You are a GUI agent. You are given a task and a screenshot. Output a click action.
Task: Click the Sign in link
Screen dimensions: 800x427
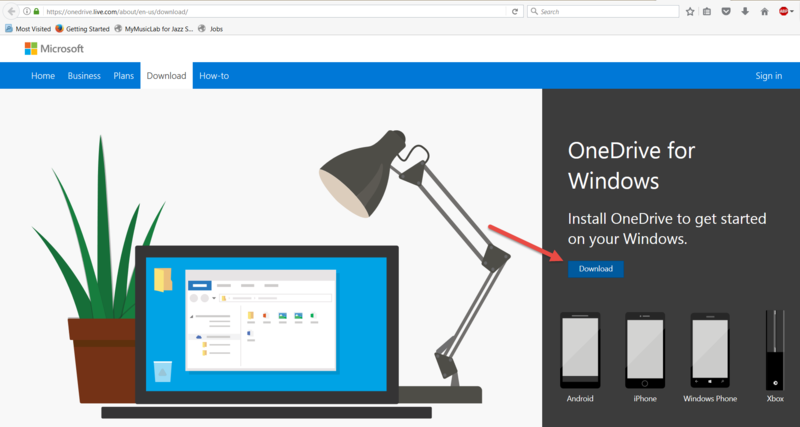(x=768, y=76)
